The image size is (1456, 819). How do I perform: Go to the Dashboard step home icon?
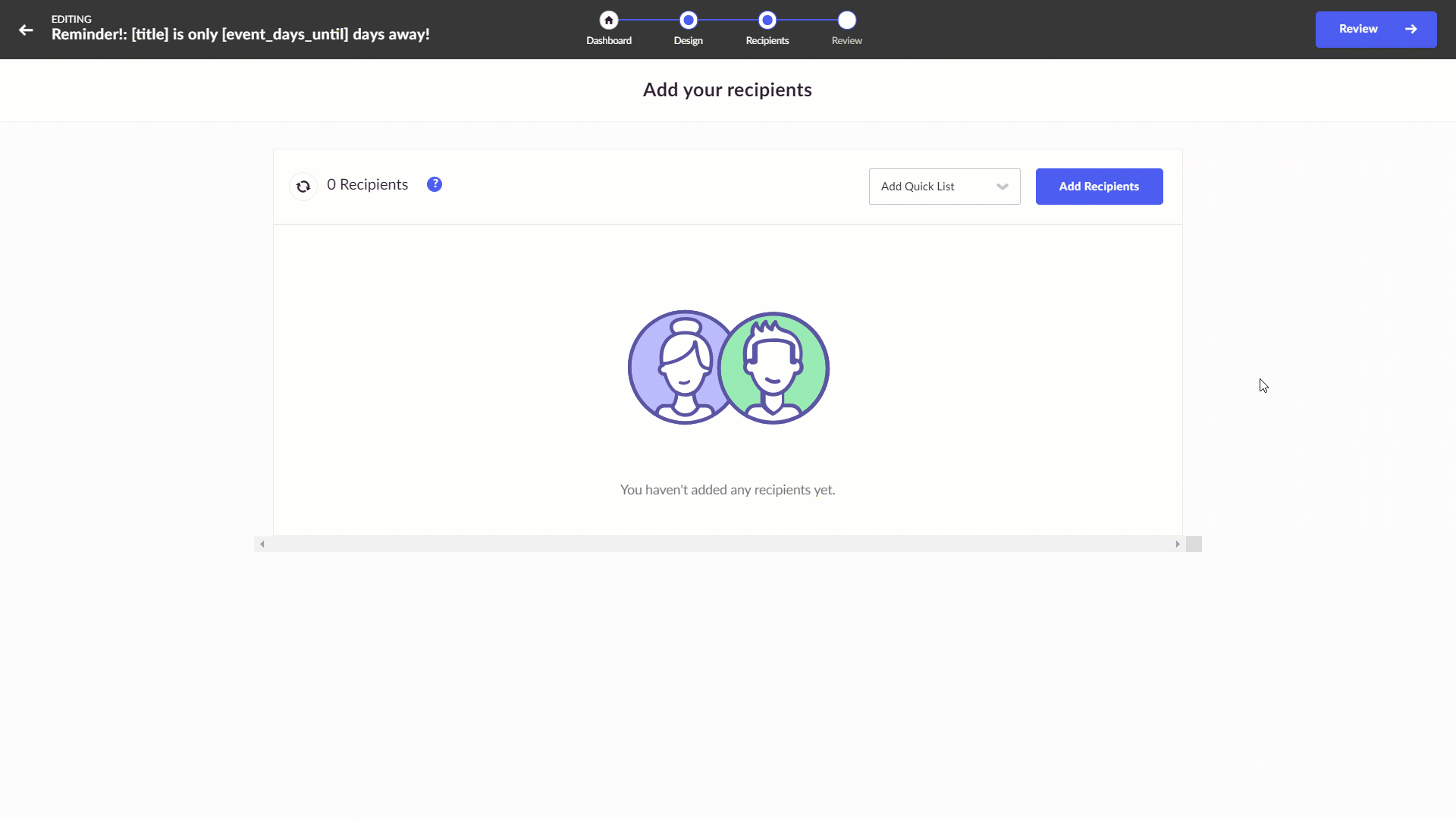608,20
